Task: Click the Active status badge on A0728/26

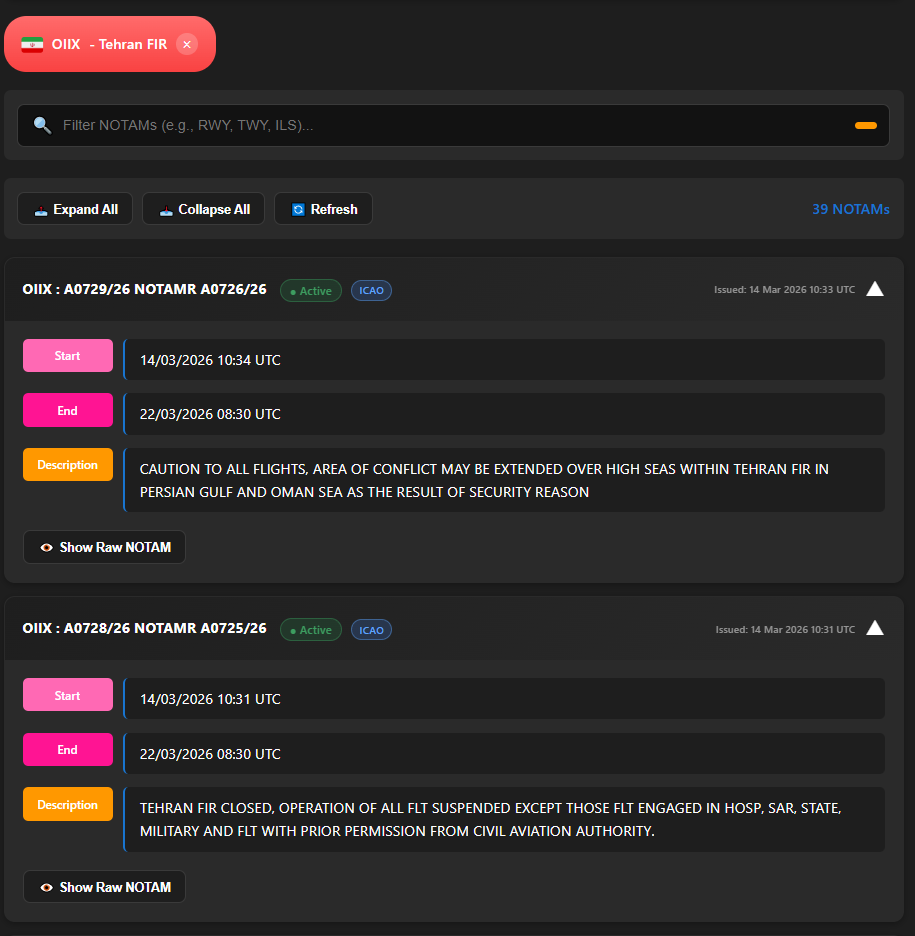Action: tap(310, 629)
